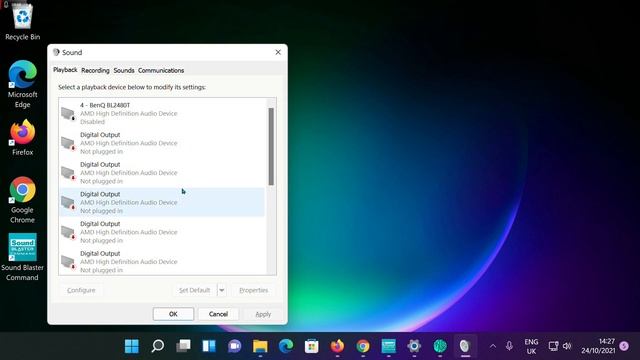Image resolution: width=640 pixels, height=360 pixels.
Task: Open network and volume quick settings
Action: (x=560, y=346)
